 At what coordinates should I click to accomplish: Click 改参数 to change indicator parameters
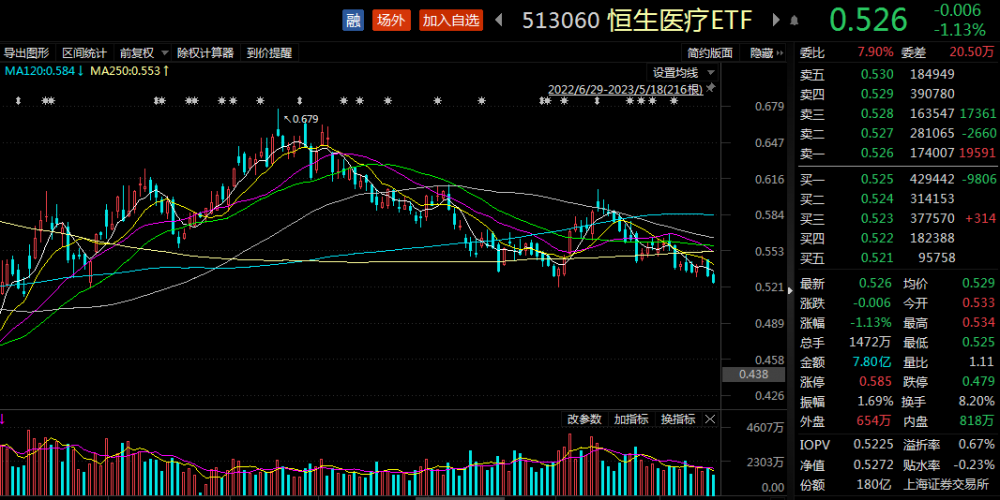pyautogui.click(x=584, y=419)
